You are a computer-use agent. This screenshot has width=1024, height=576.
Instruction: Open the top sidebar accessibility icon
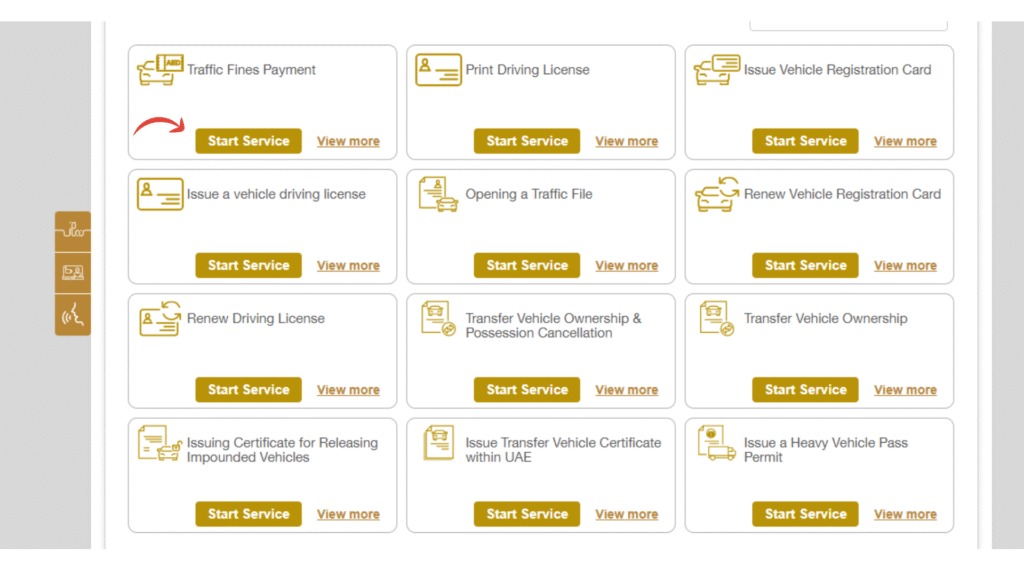pyautogui.click(x=72, y=231)
